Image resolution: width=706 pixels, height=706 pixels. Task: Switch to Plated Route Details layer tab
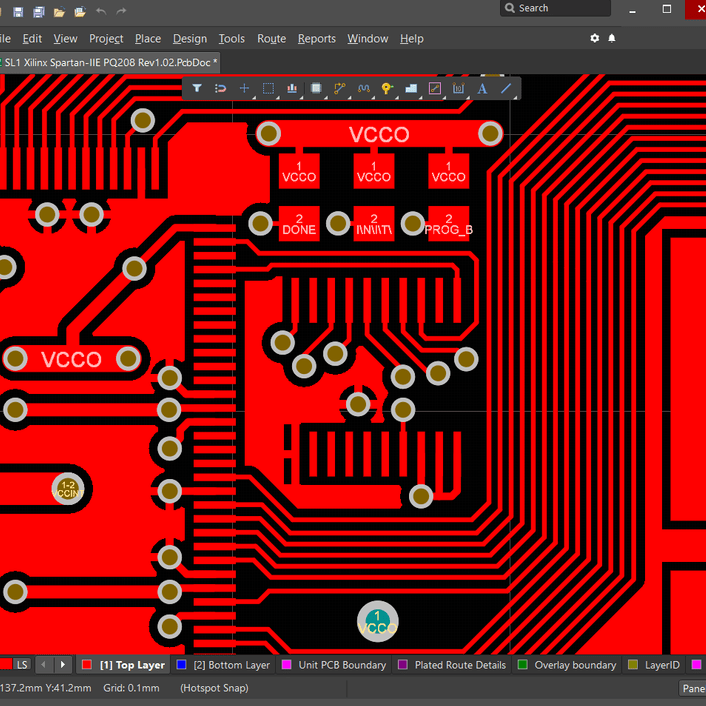coord(452,665)
